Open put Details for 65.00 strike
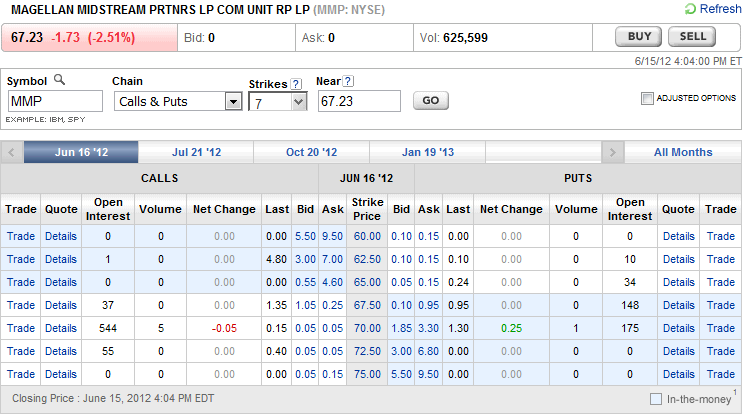The image size is (744, 417). coord(679,282)
